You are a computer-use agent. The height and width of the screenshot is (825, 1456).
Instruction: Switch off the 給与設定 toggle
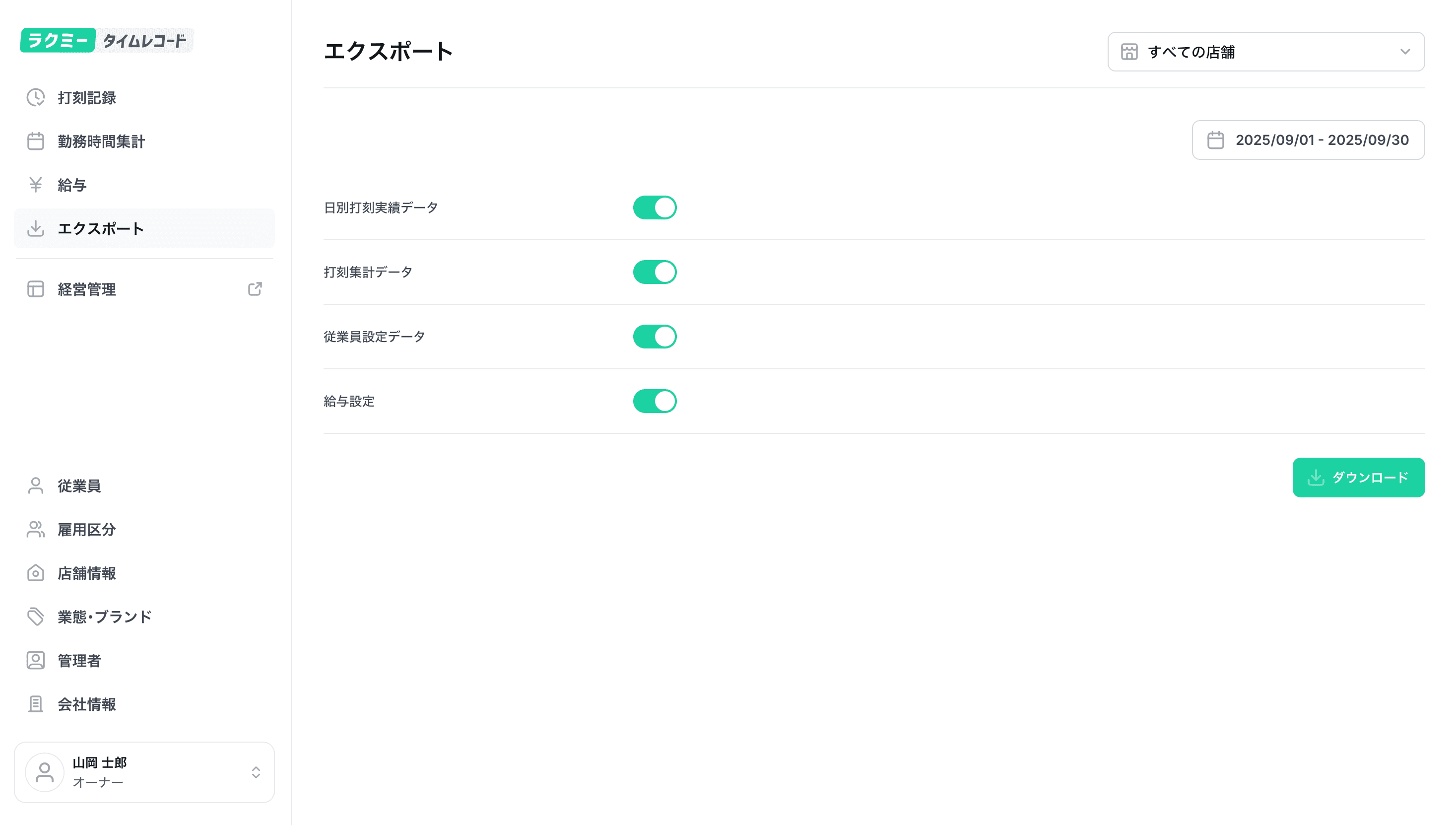[x=655, y=401]
